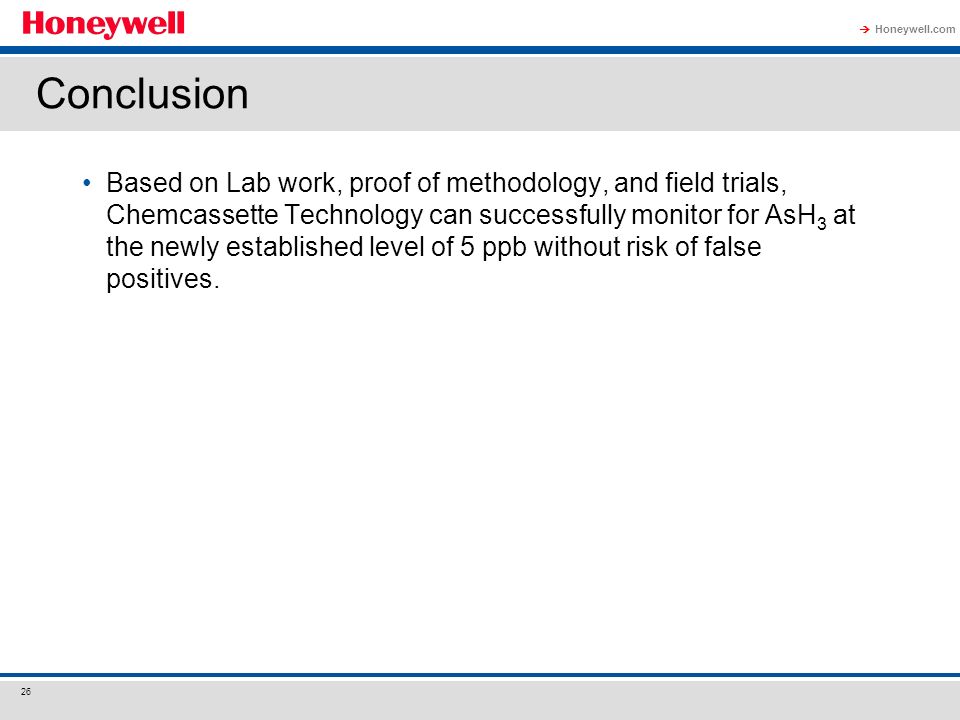Click the bottom blue divider line
The width and height of the screenshot is (960, 720).
[x=480, y=675]
